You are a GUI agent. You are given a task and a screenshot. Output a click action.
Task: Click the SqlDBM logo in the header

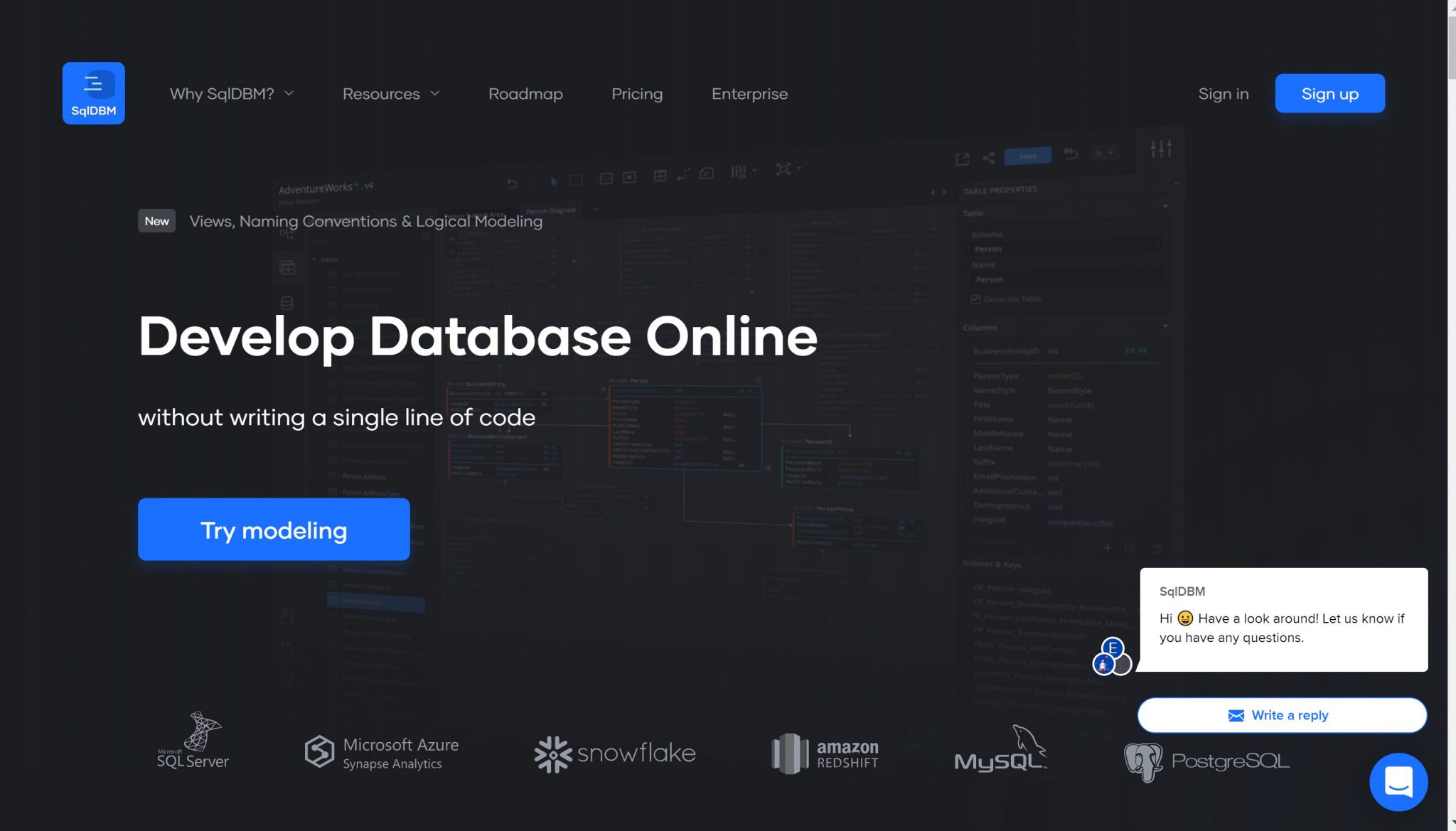(93, 93)
